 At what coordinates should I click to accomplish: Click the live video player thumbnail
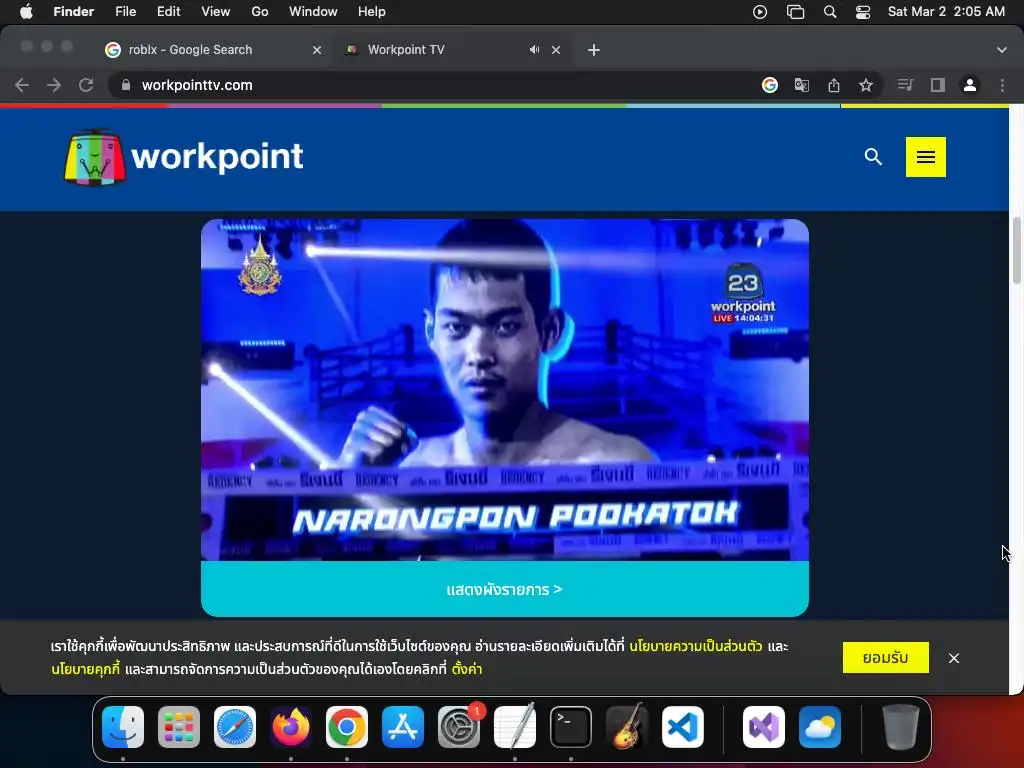click(505, 390)
